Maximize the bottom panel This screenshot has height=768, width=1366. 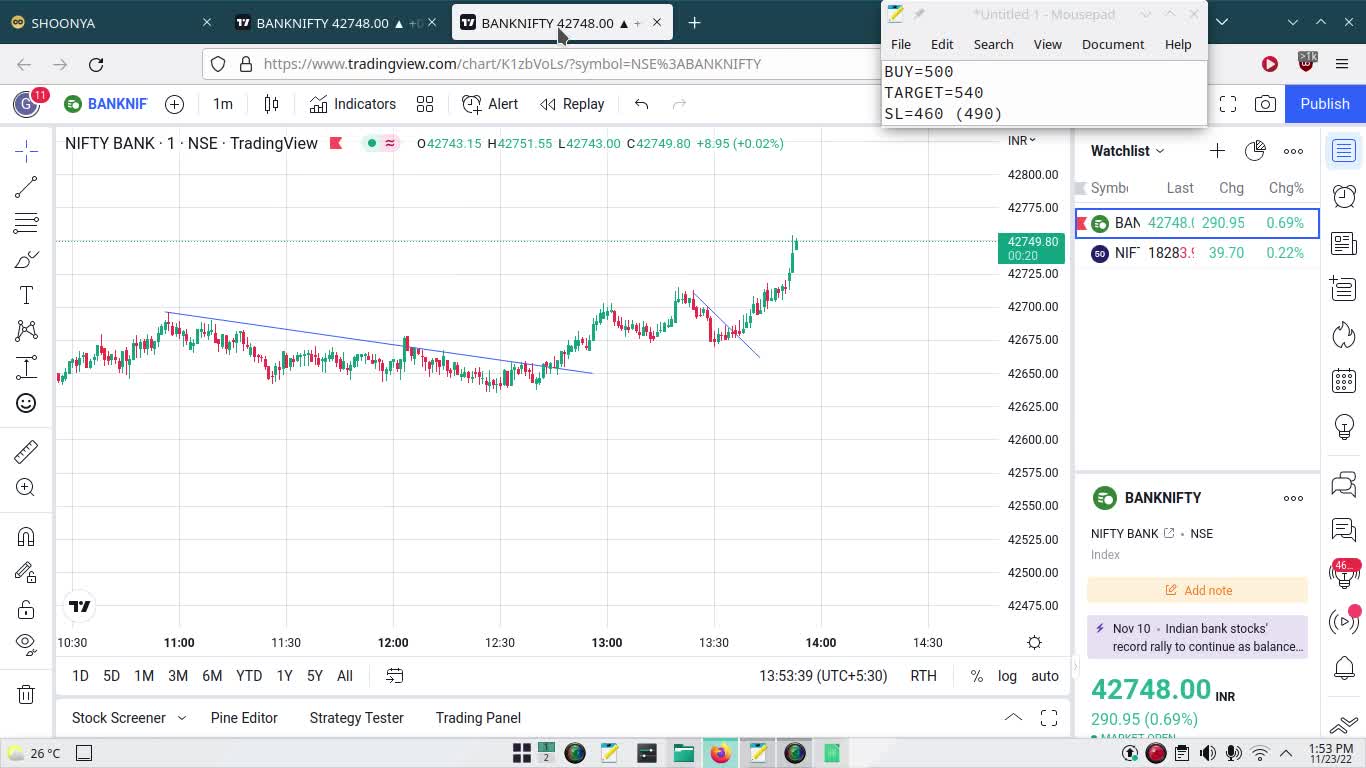tap(1049, 718)
